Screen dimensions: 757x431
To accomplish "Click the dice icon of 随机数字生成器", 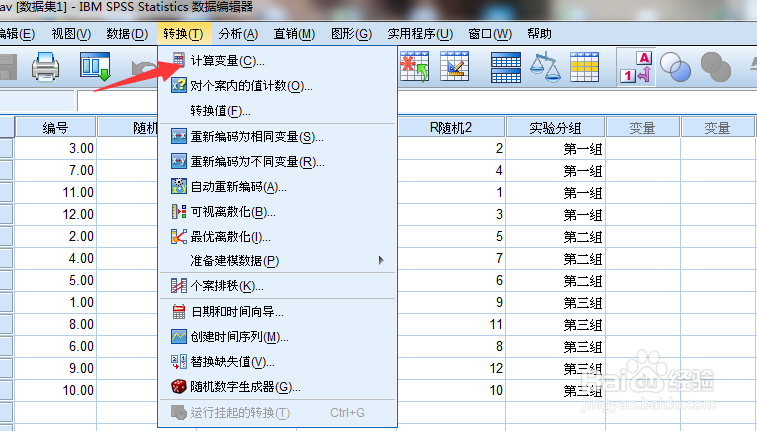I will [x=179, y=387].
